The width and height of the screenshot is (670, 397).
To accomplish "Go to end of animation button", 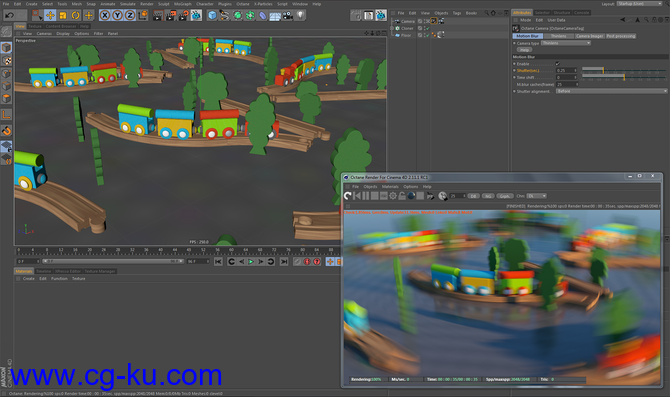I will [284, 262].
